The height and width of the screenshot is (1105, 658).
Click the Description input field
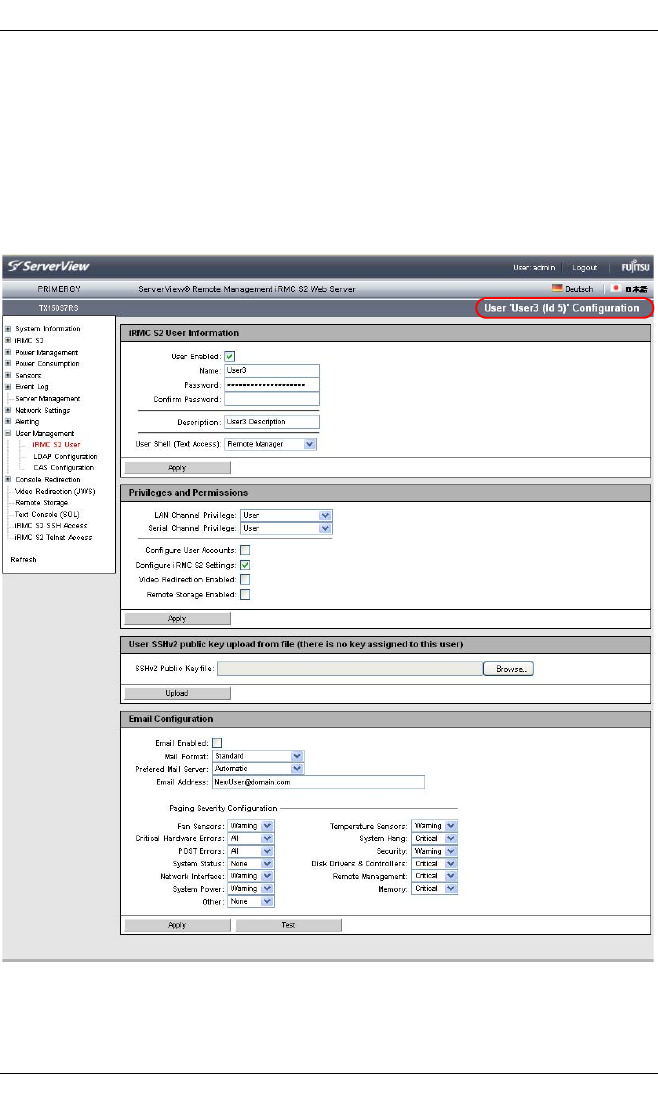click(272, 422)
